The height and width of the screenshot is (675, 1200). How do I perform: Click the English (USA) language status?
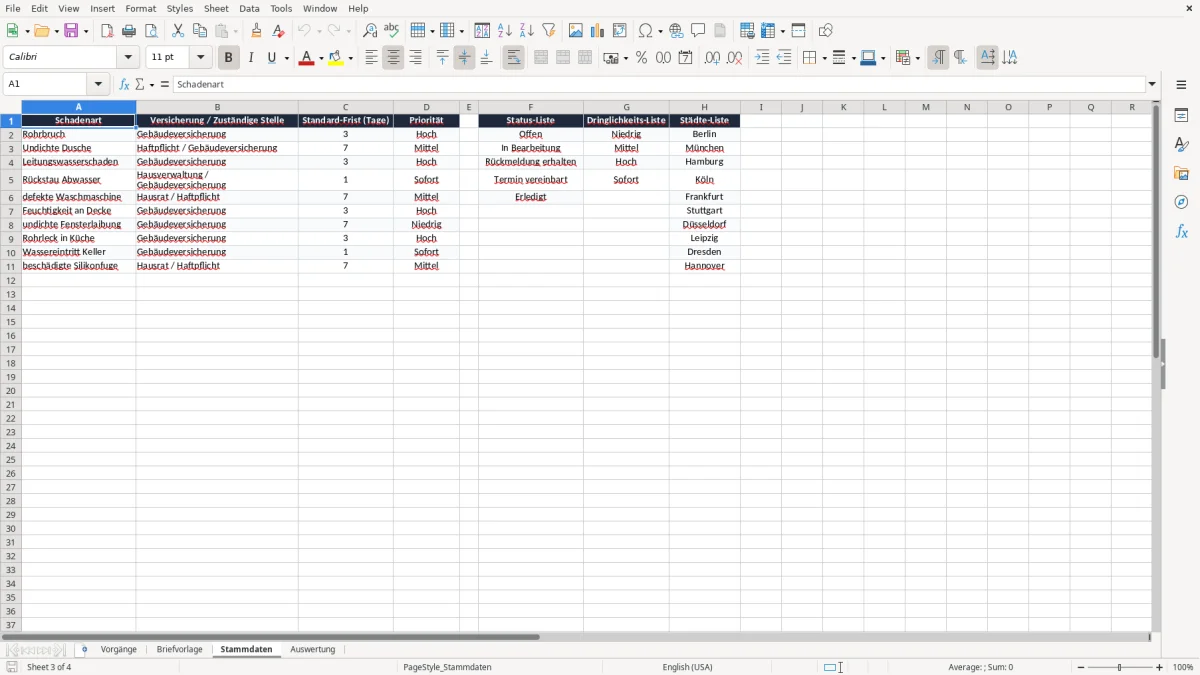pyautogui.click(x=687, y=667)
